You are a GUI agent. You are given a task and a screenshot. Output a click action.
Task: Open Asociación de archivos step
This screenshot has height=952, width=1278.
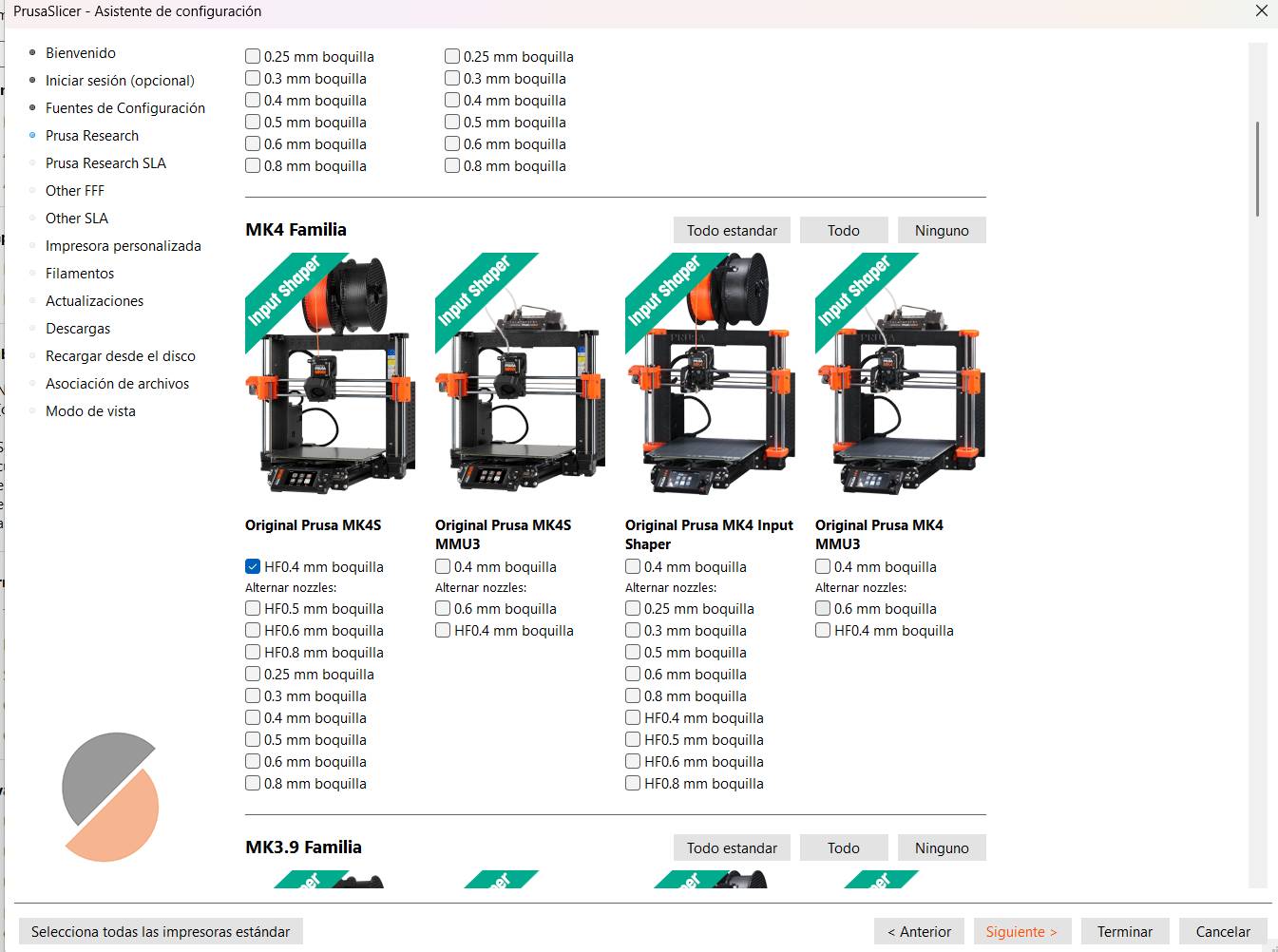pos(117,384)
